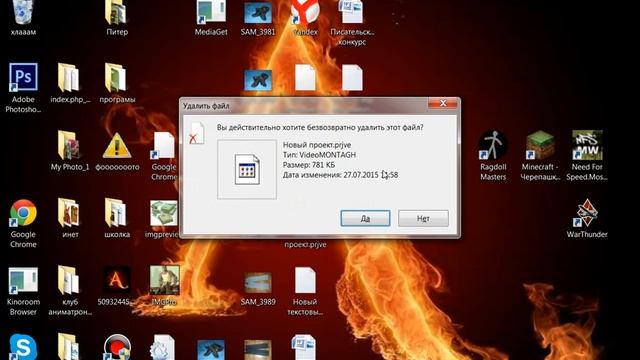The image size is (640, 360).
Task: Click the Дата изменения line in the dialog
Action: tap(340, 175)
